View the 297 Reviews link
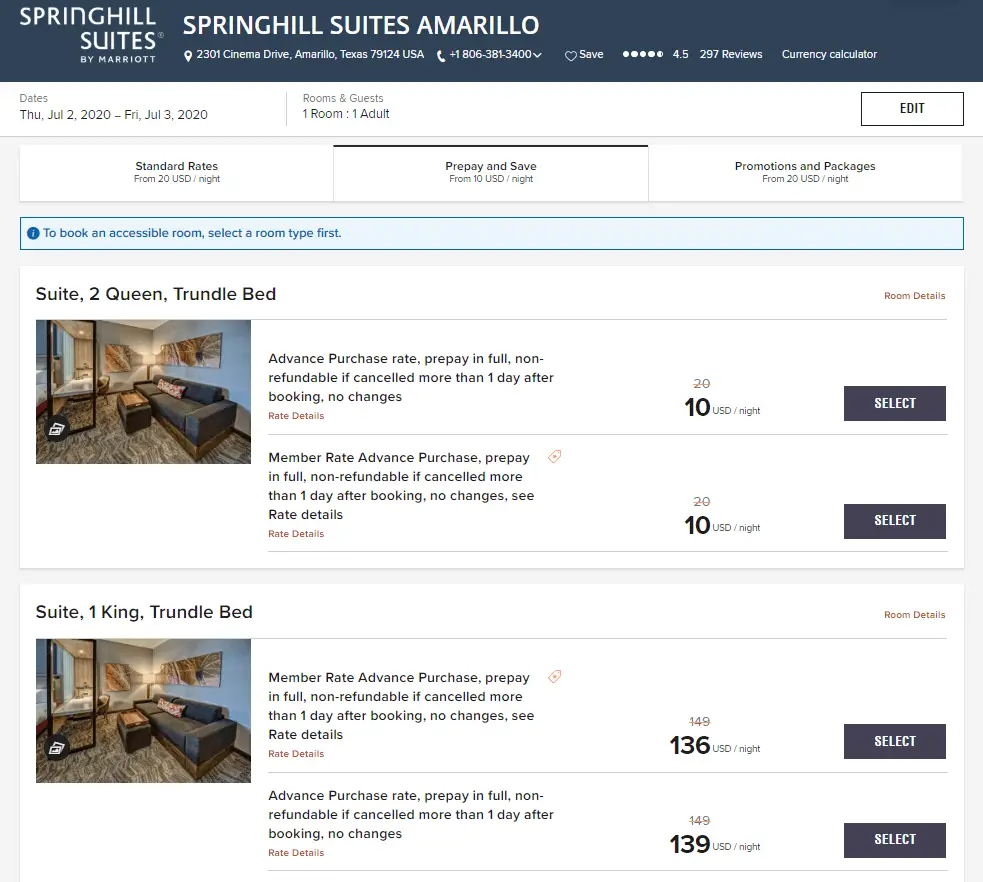 [x=730, y=55]
